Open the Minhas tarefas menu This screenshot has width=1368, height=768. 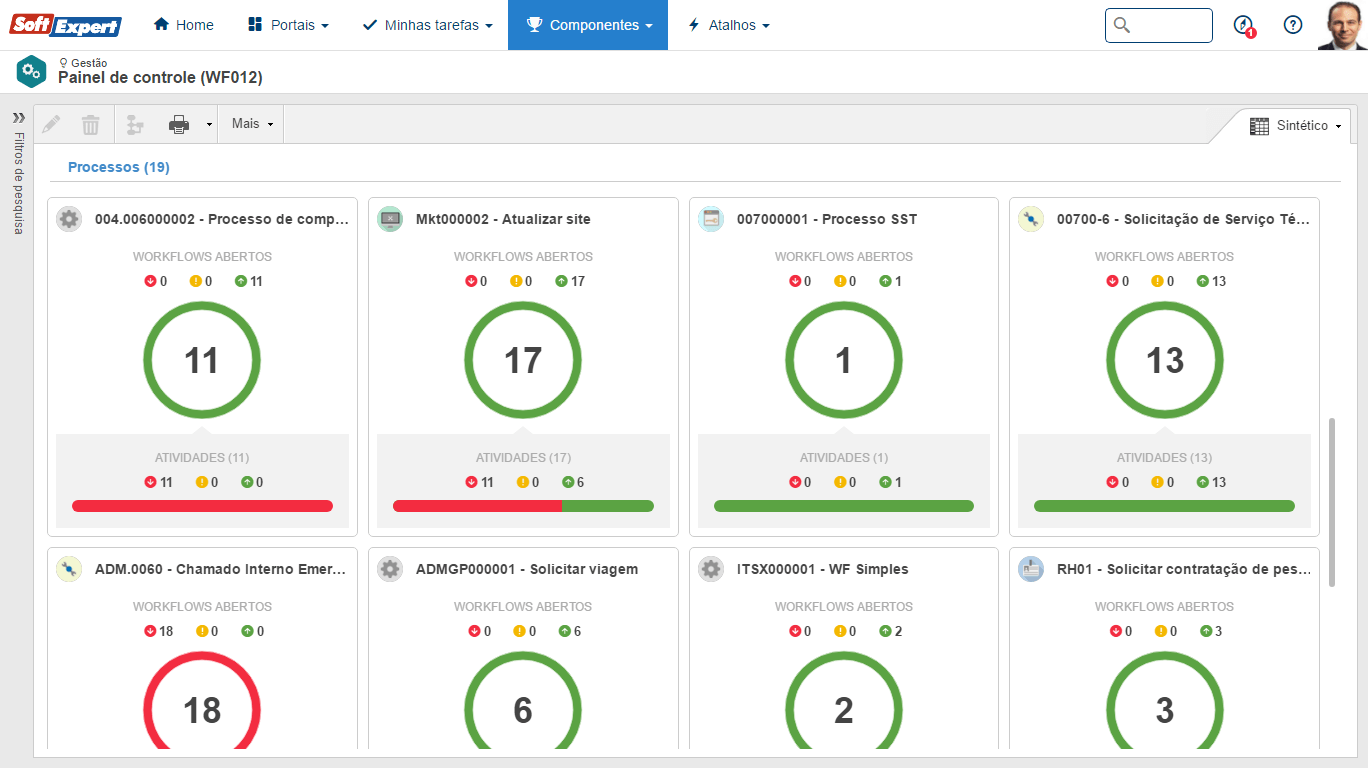pos(427,25)
